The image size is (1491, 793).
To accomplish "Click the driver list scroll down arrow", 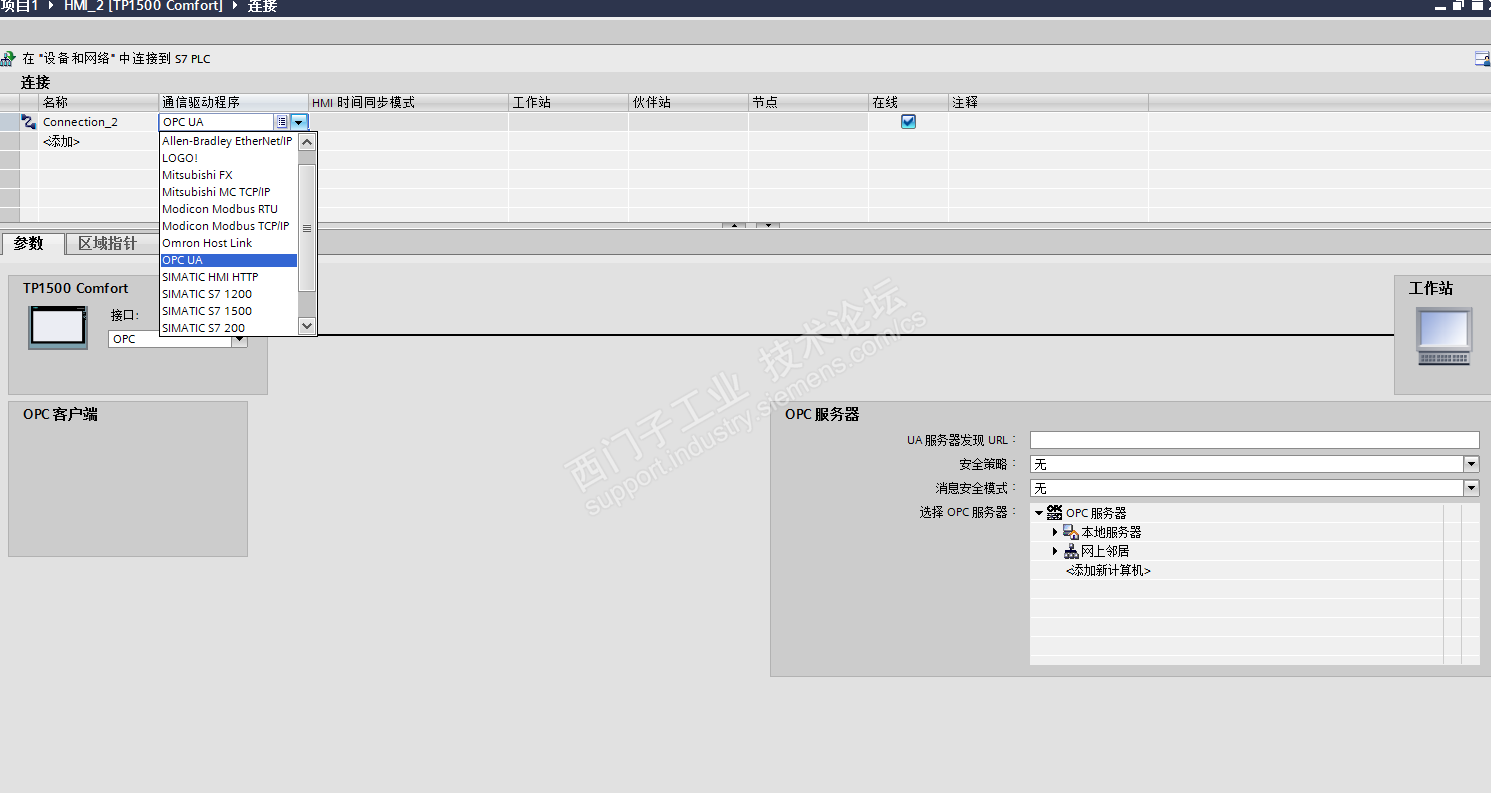I will click(x=307, y=326).
